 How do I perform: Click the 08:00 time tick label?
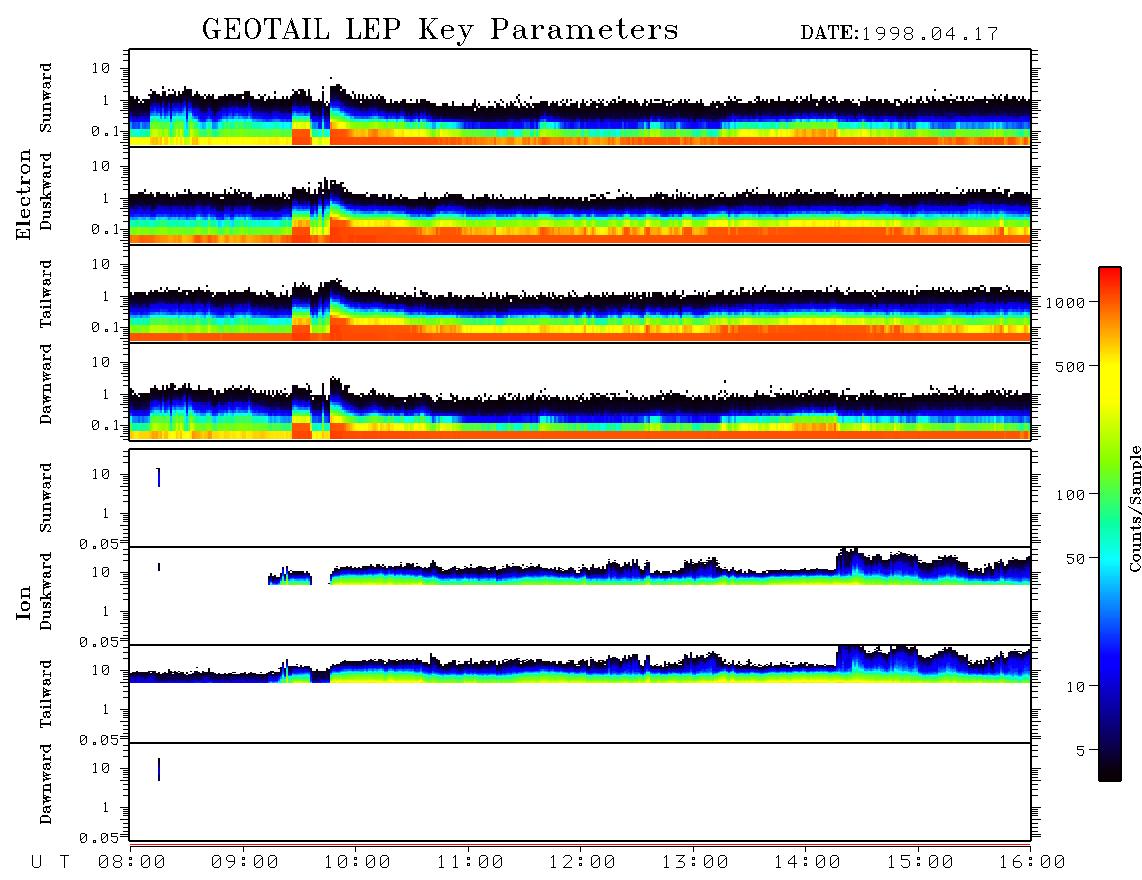[132, 863]
